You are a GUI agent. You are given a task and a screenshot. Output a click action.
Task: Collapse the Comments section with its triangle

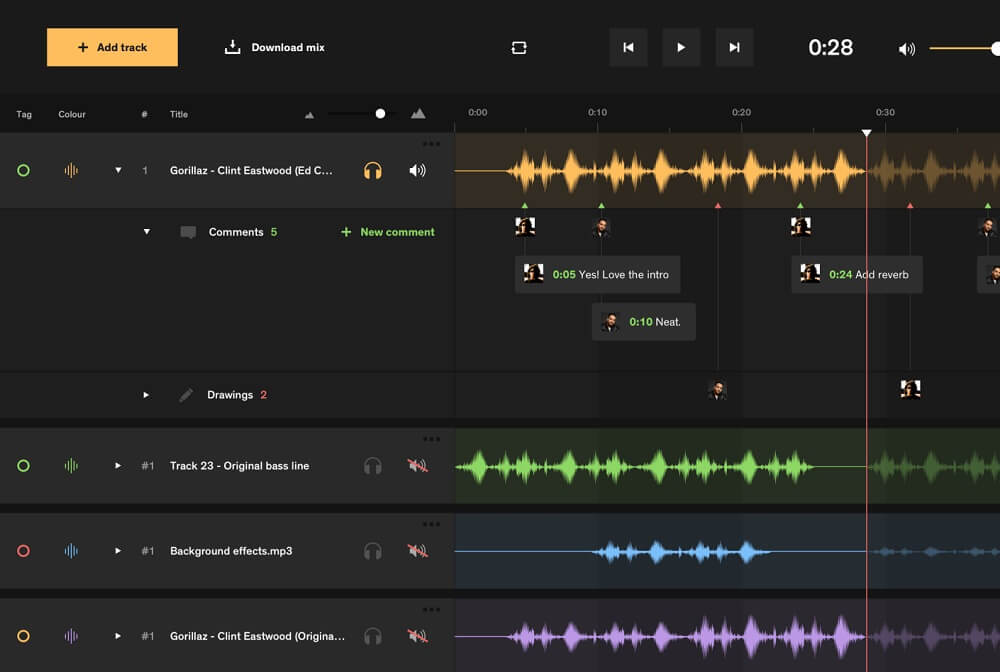click(146, 231)
